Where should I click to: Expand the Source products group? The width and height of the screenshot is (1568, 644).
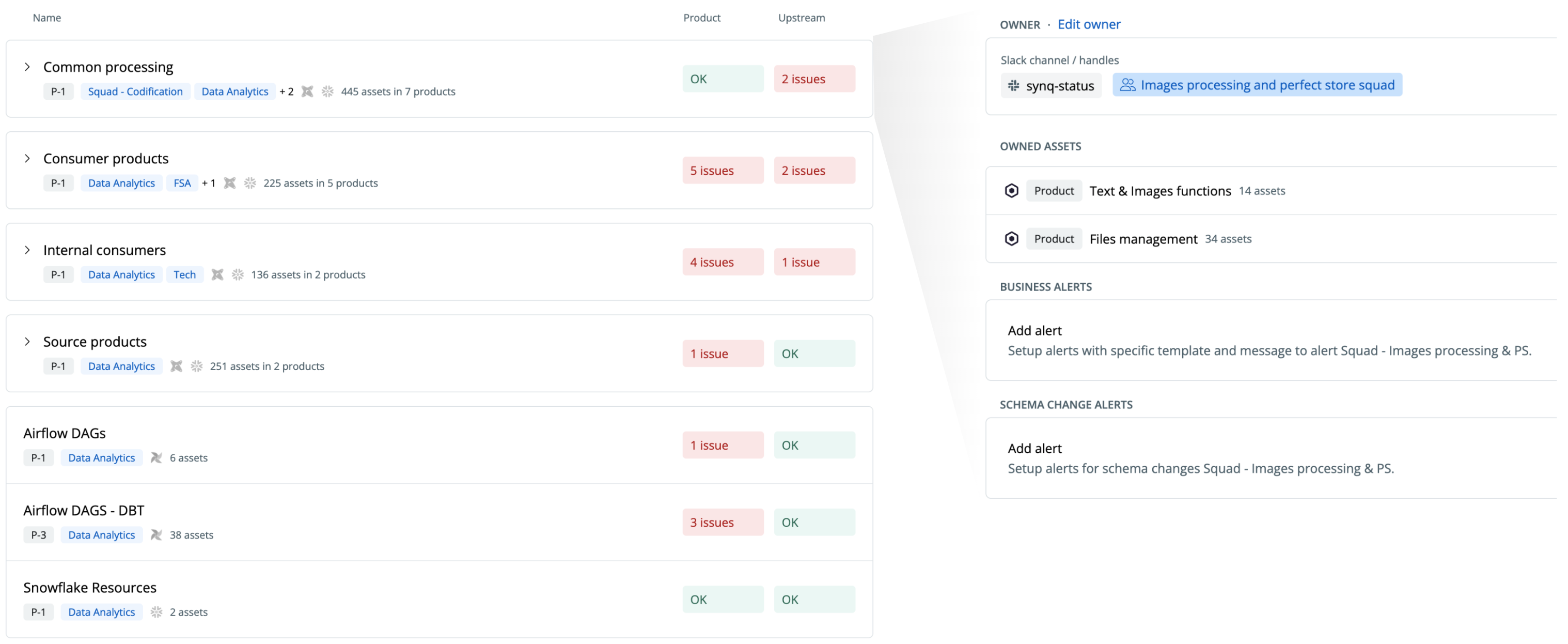(x=27, y=341)
